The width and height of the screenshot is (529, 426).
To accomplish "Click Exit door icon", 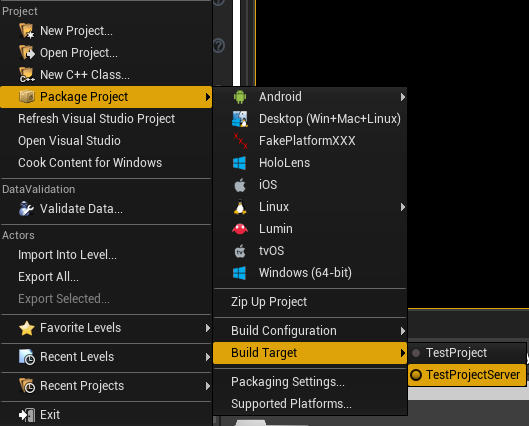I will tap(27, 415).
